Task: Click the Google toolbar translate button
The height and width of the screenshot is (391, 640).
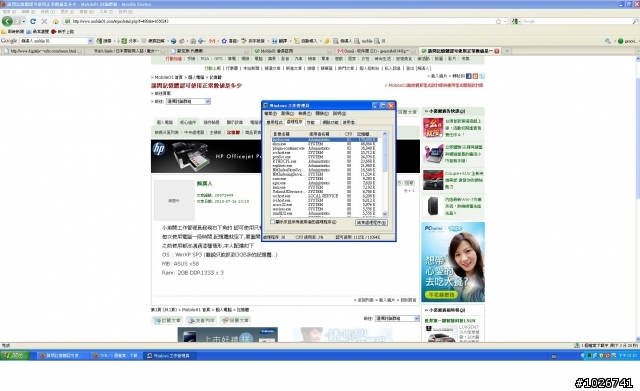Action: (x=280, y=41)
